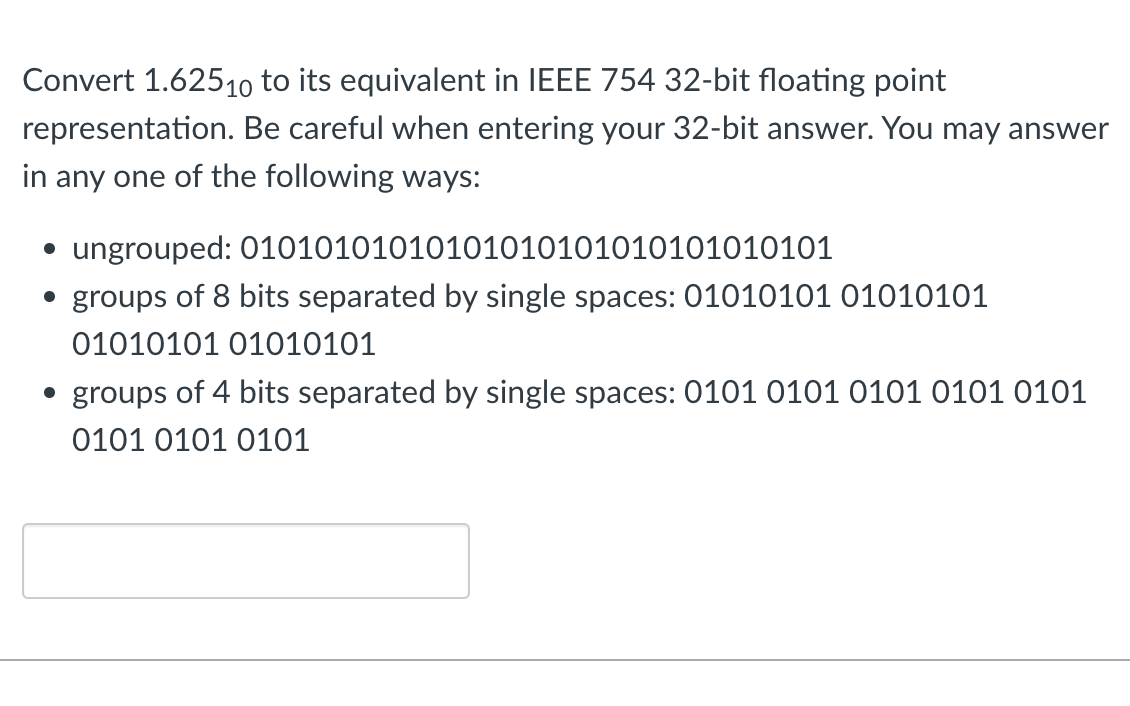This screenshot has height=706, width=1130.
Task: Click the word 'Convert' at question start
Action: (x=79, y=80)
